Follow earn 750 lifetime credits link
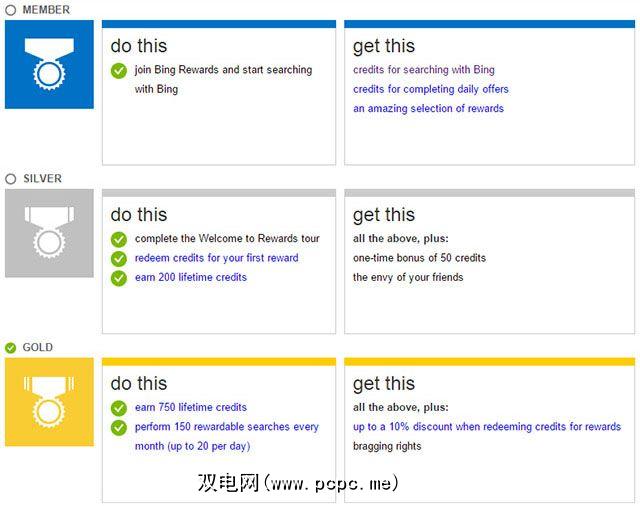The image size is (640, 506). [191, 407]
